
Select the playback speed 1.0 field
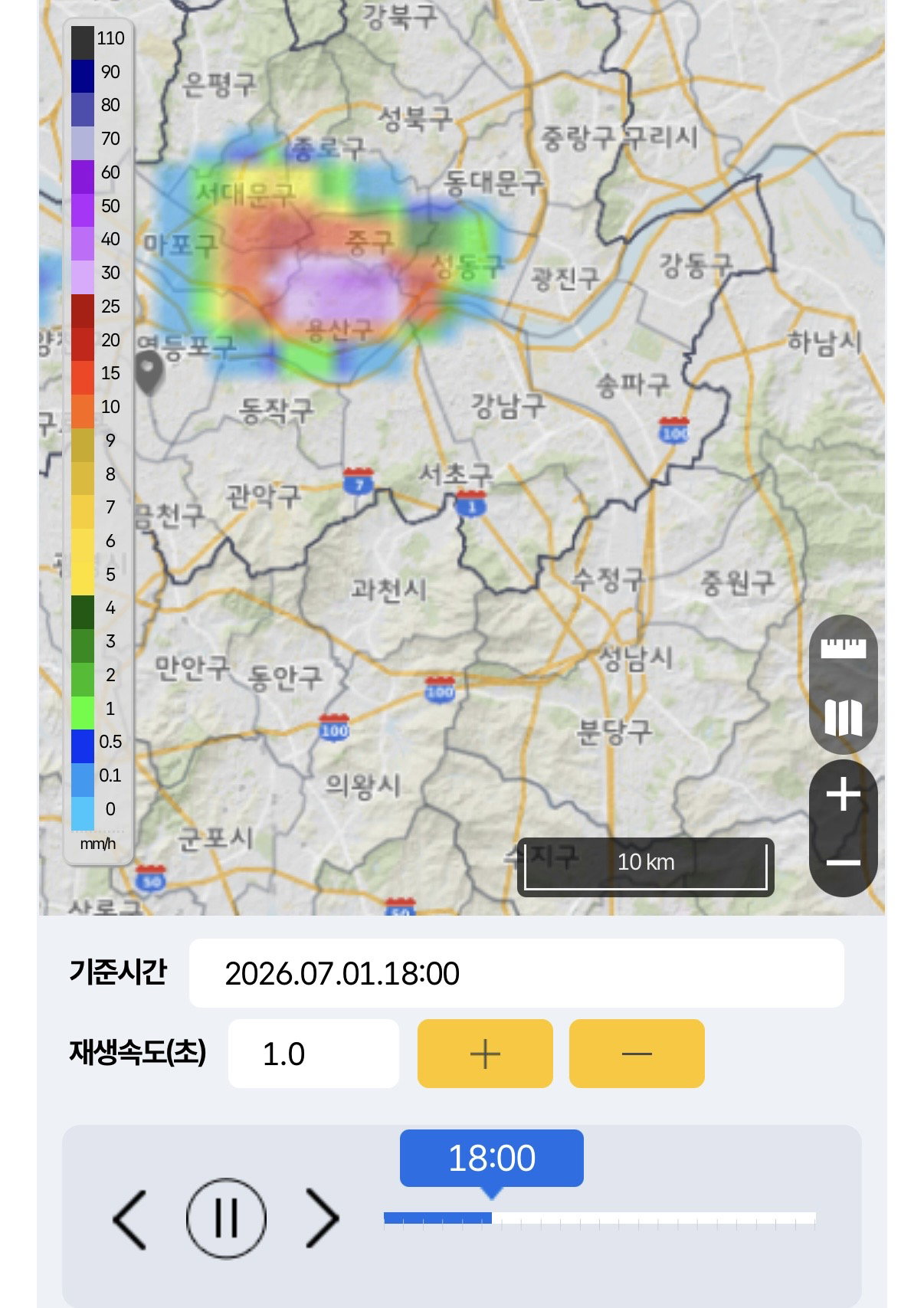pos(313,1054)
